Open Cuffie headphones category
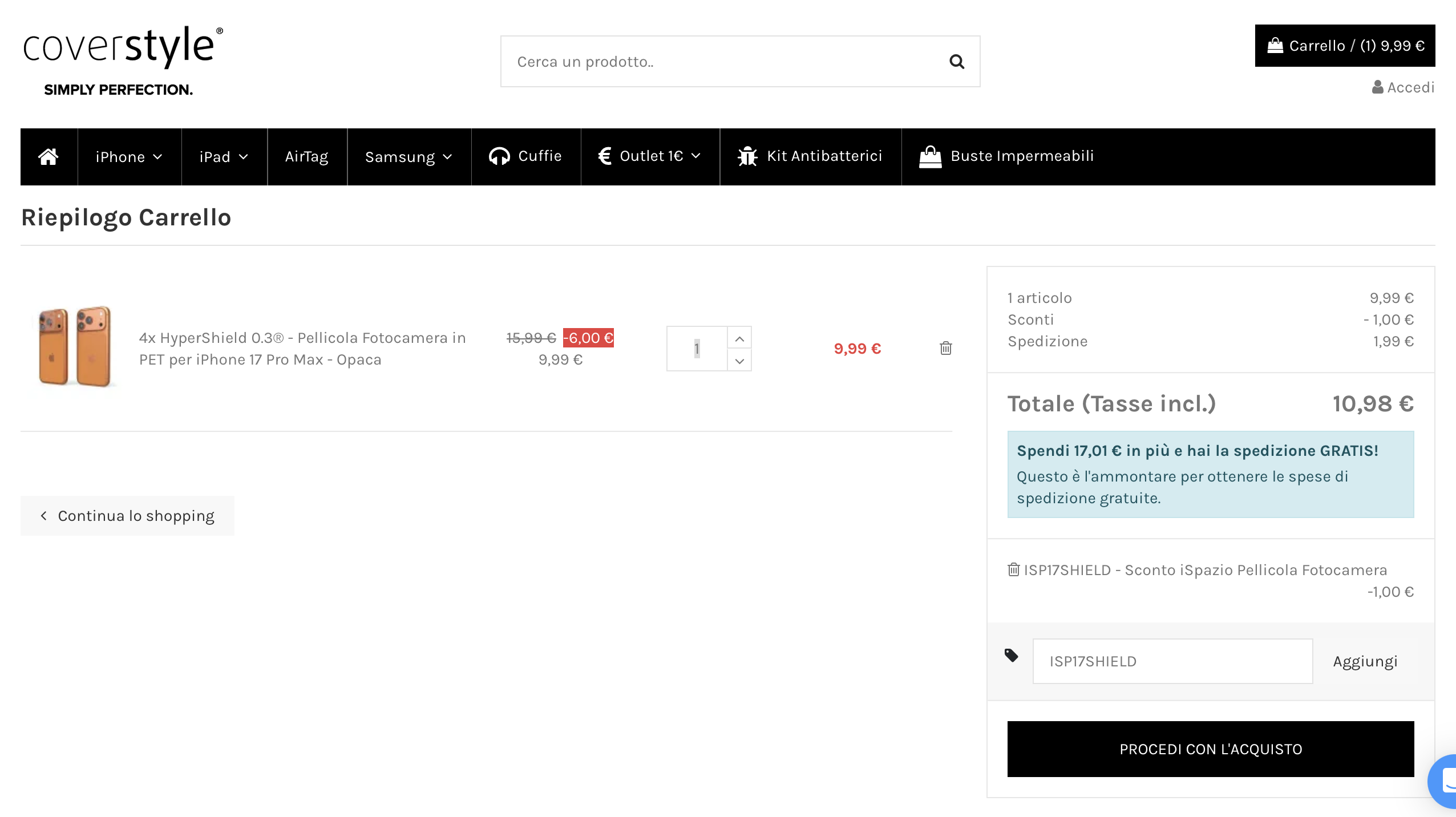This screenshot has width=1456, height=817. click(525, 156)
